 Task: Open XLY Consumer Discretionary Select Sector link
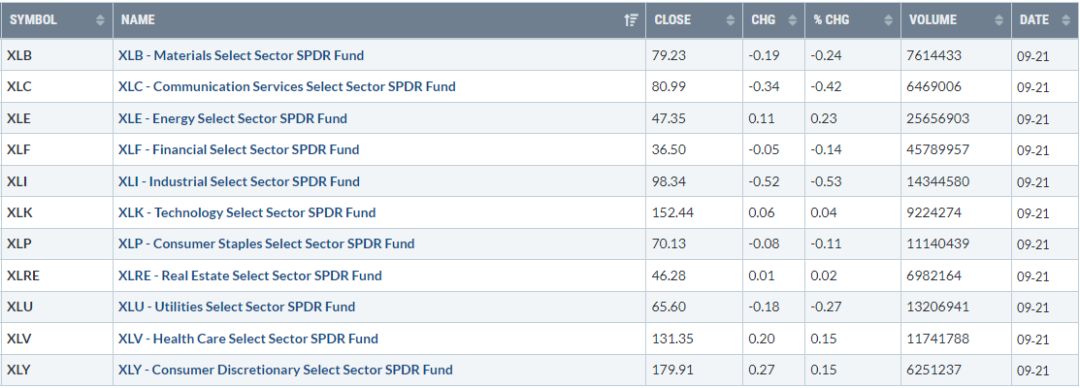(285, 370)
